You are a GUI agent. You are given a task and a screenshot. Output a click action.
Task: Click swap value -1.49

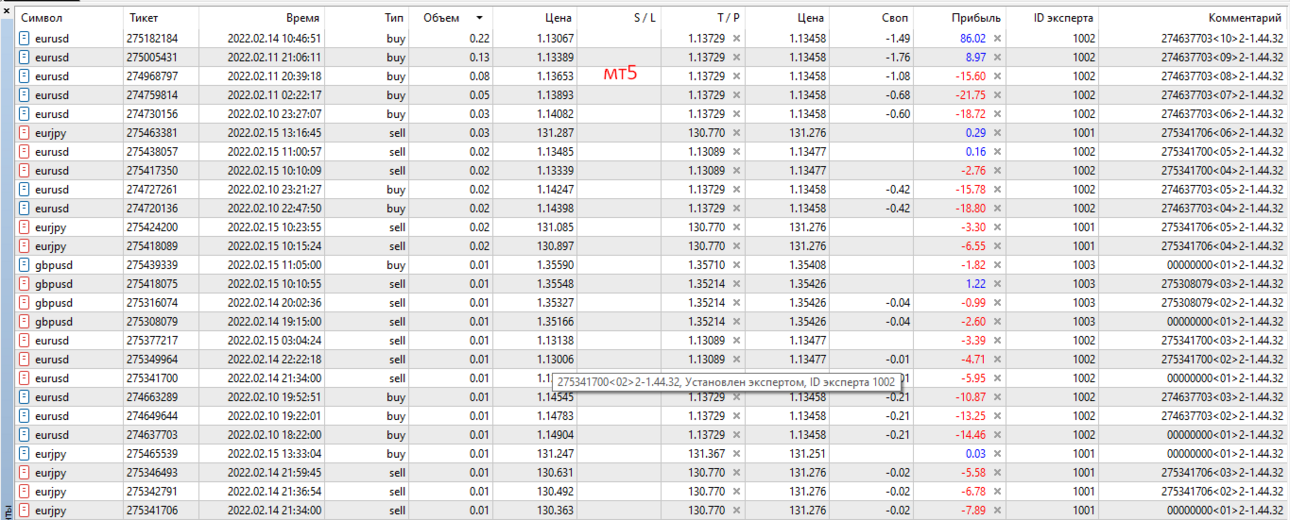898,38
